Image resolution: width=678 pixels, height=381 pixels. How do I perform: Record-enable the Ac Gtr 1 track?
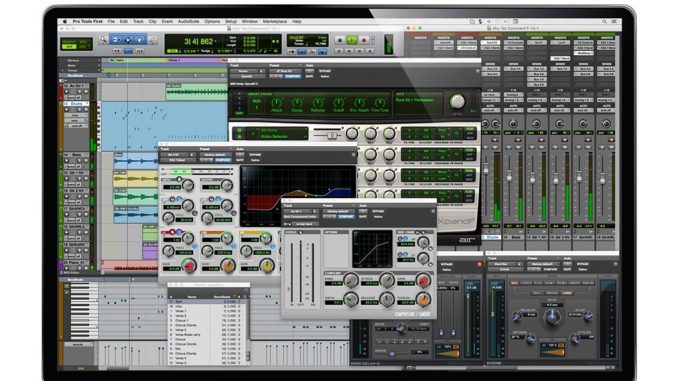[x=67, y=92]
